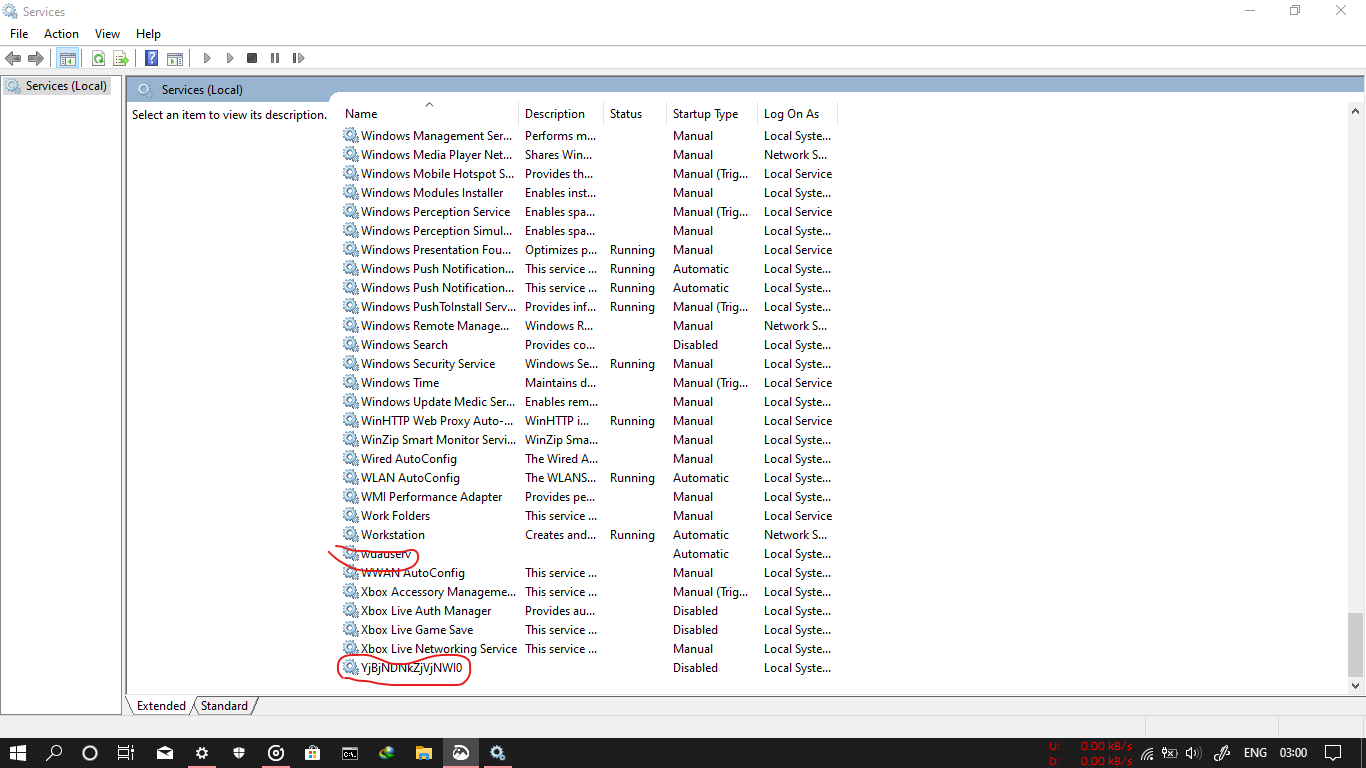The width and height of the screenshot is (1366, 768).
Task: Click the scrollbar up arrow
Action: pos(1356,110)
